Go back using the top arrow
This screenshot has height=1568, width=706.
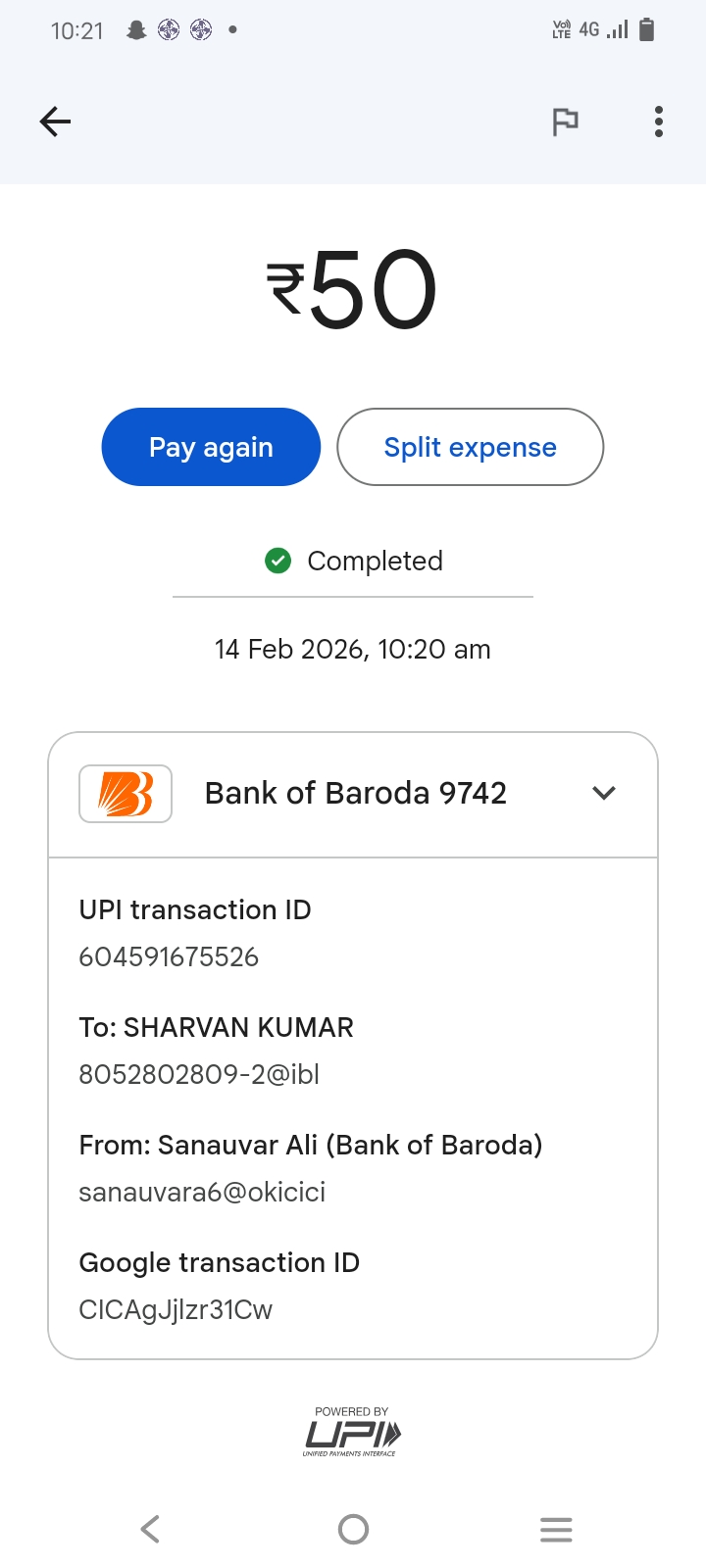55,122
